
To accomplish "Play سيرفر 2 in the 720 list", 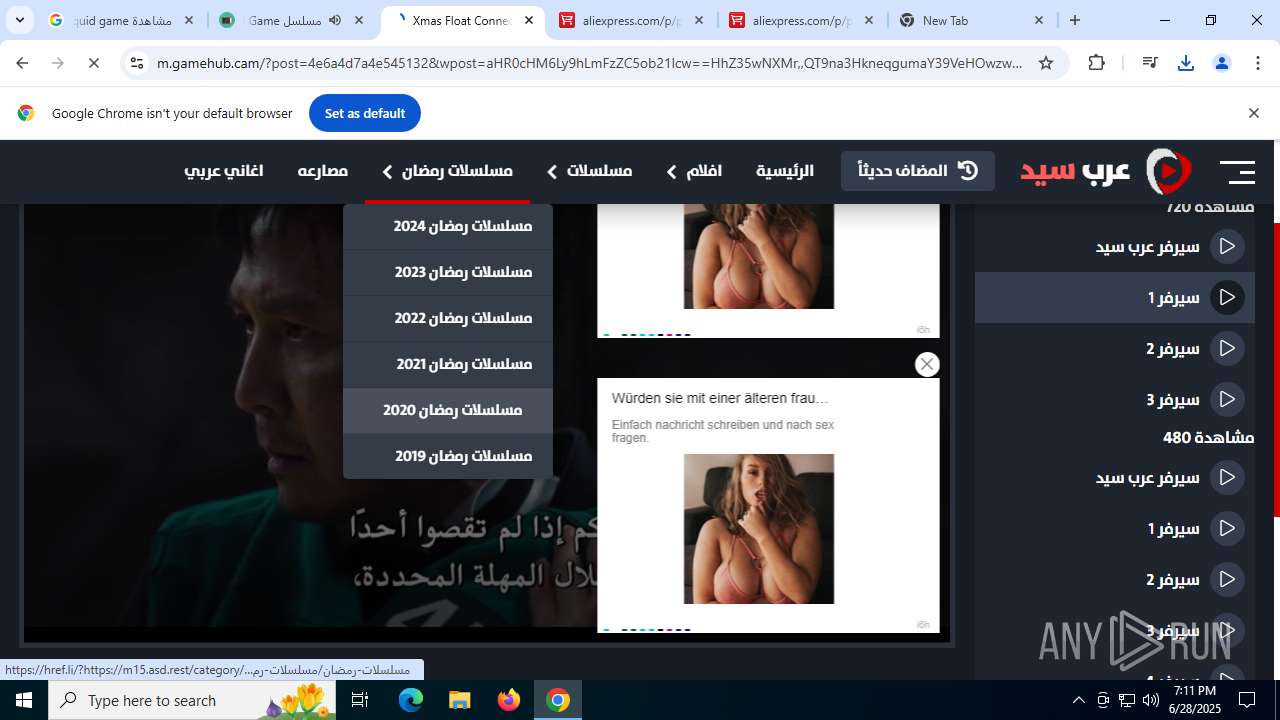I will (1115, 348).
